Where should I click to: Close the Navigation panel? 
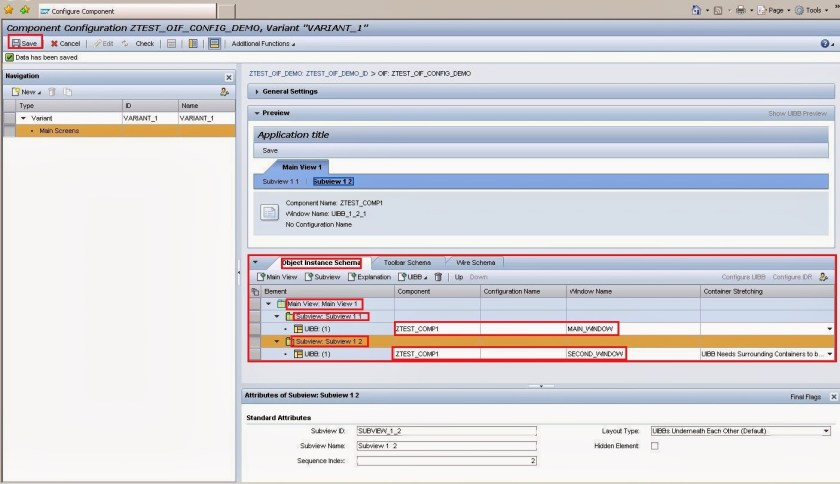[228, 77]
